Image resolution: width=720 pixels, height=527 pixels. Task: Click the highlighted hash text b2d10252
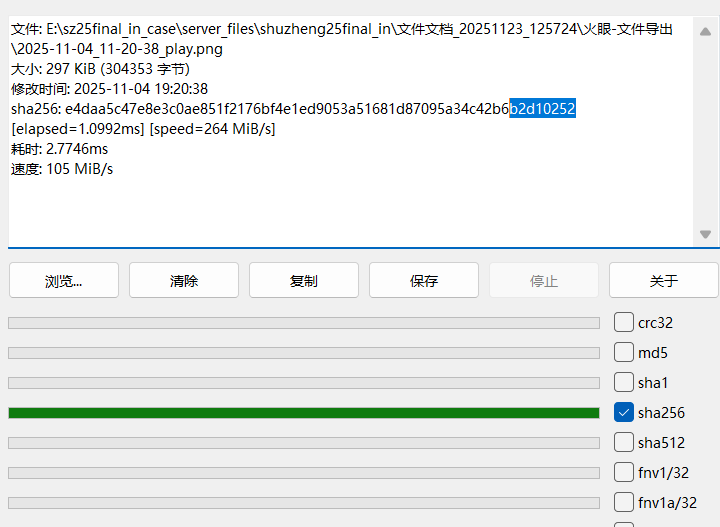(542, 109)
